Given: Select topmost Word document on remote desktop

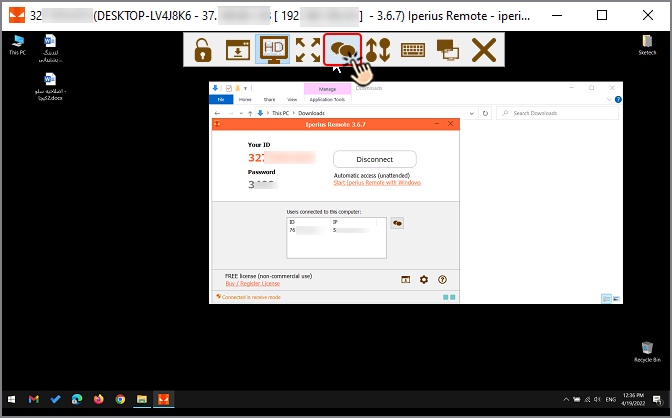Looking at the screenshot, I should tap(51, 48).
